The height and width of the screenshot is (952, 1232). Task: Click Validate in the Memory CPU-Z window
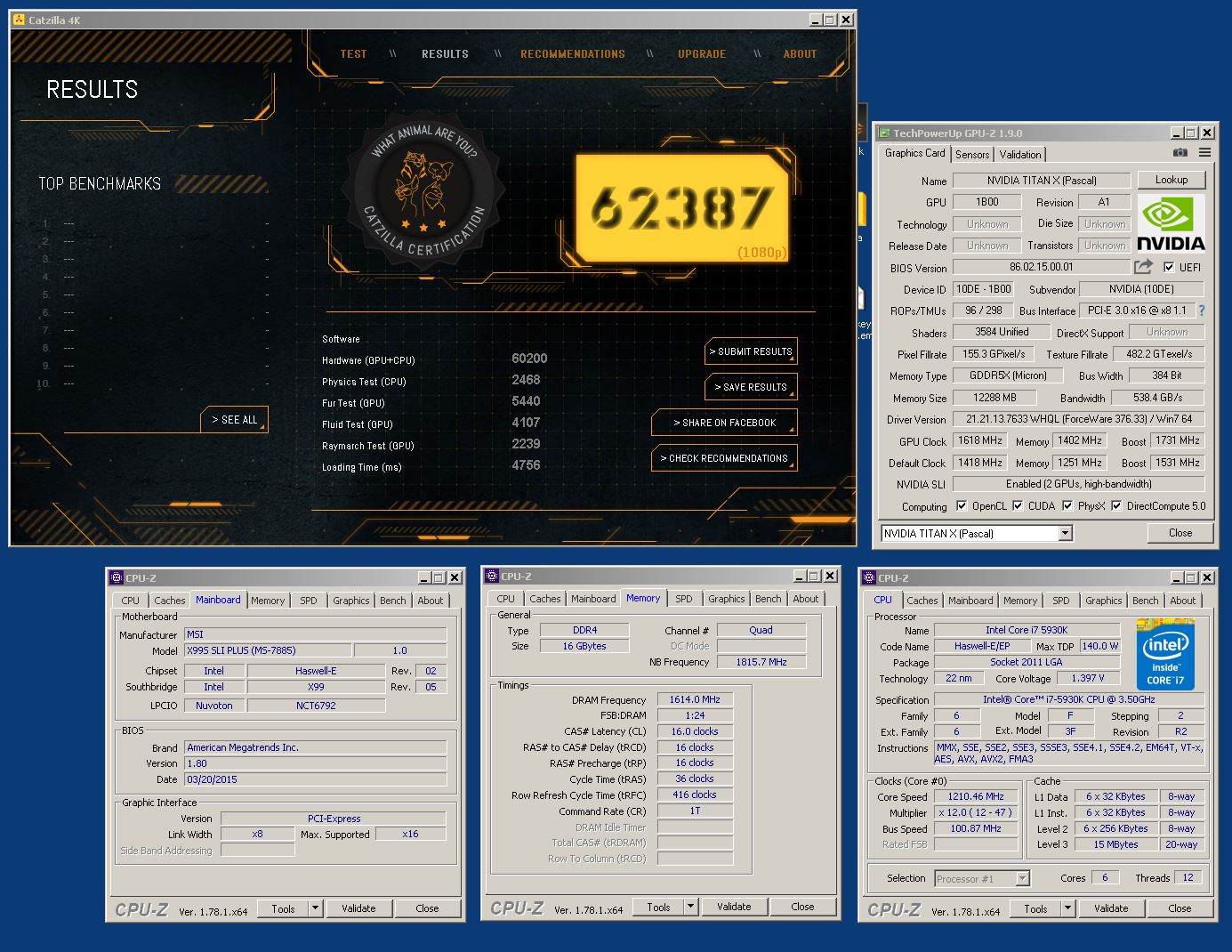point(734,907)
